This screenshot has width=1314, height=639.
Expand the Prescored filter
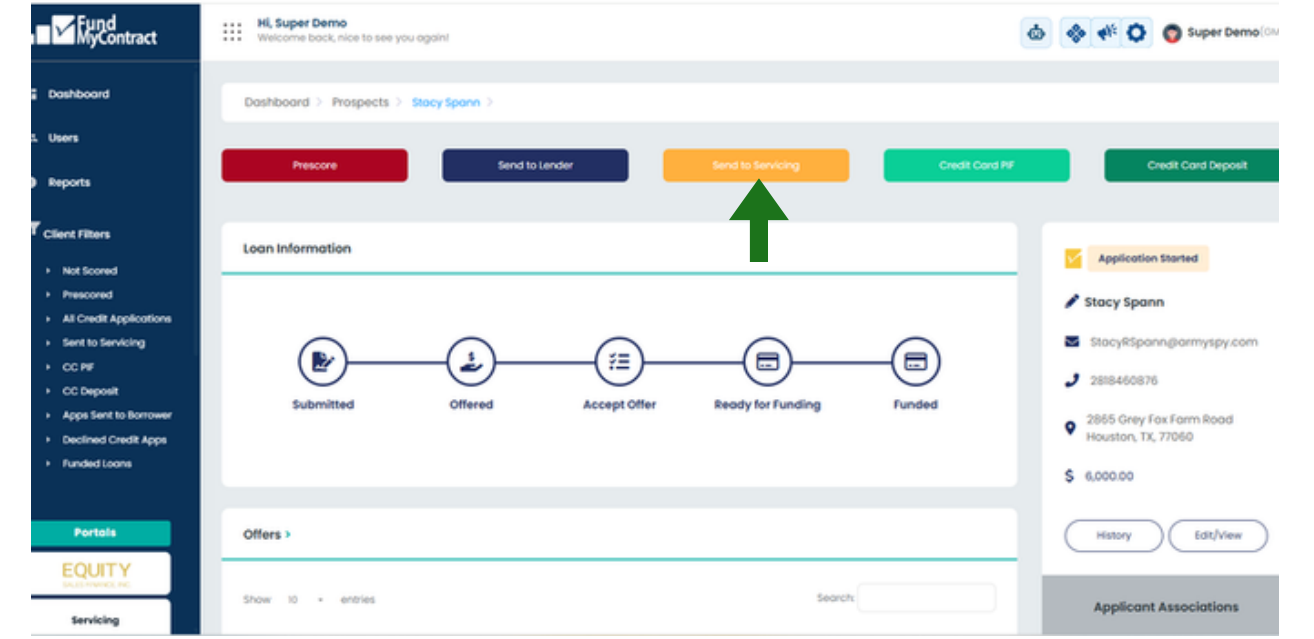(87, 295)
